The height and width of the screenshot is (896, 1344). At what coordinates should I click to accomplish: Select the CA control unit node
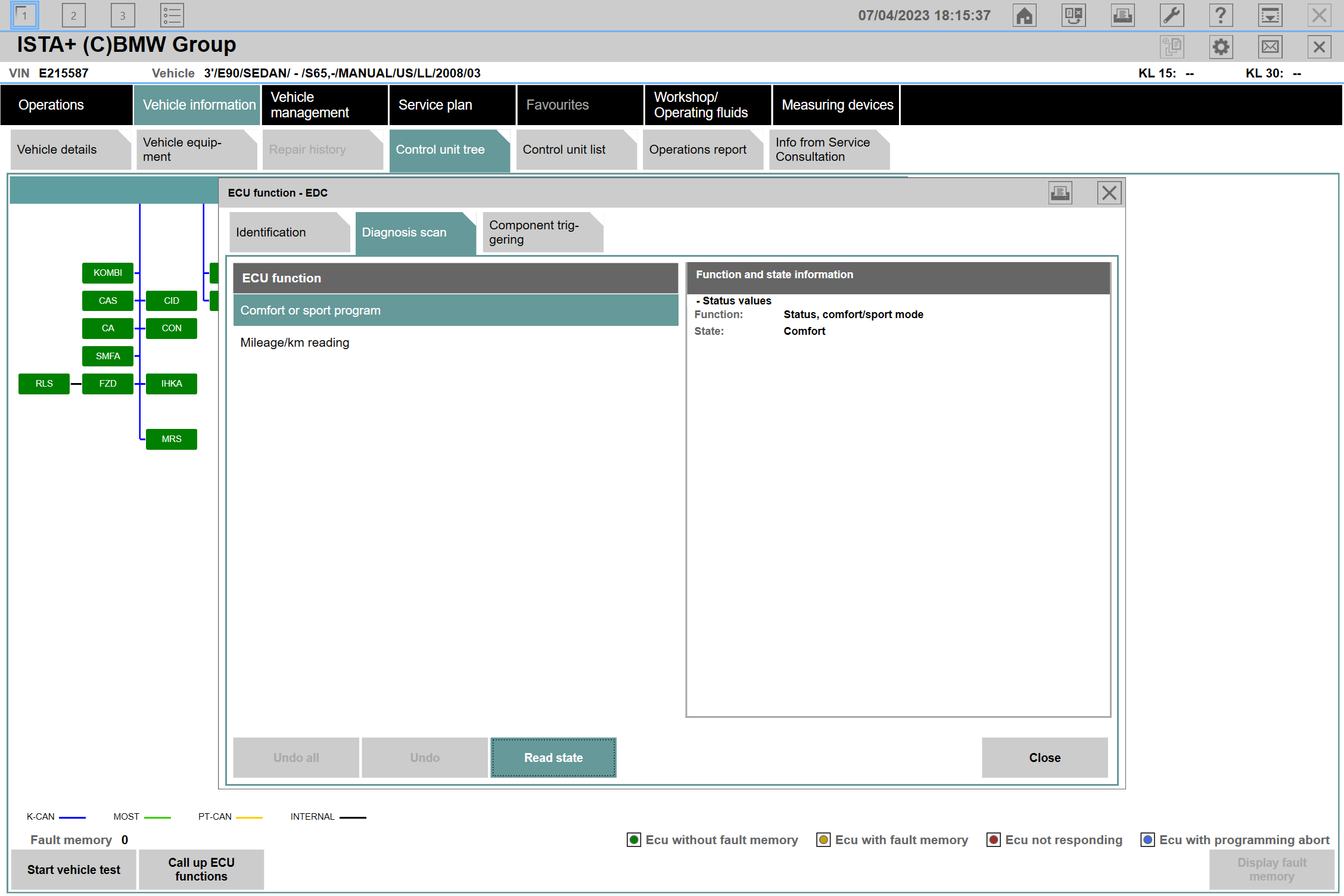point(108,328)
